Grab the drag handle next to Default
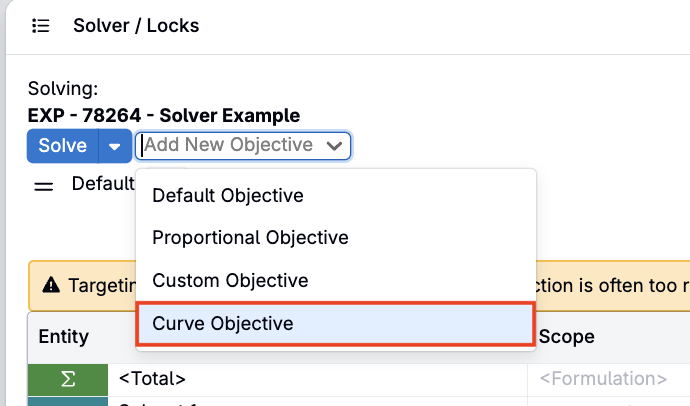Screen dimensions: 690x406 tap(44, 187)
